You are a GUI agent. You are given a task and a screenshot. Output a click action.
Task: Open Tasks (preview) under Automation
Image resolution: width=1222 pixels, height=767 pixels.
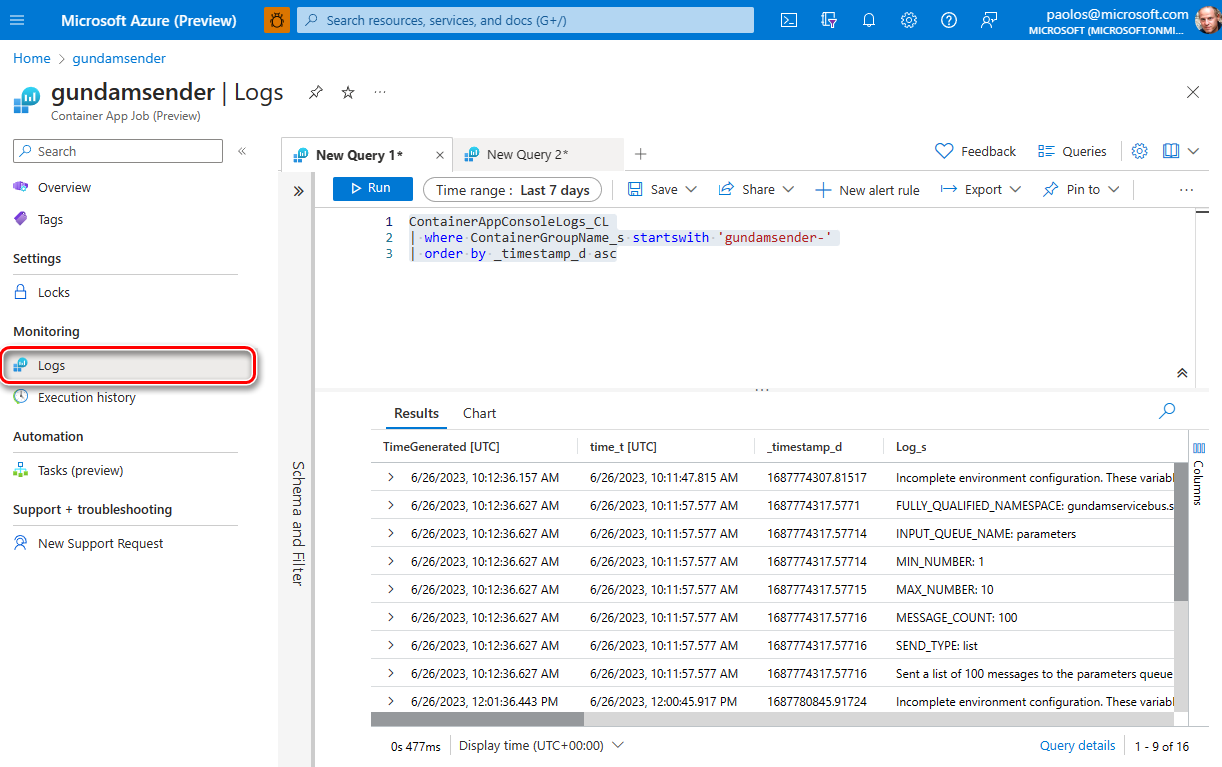point(80,470)
